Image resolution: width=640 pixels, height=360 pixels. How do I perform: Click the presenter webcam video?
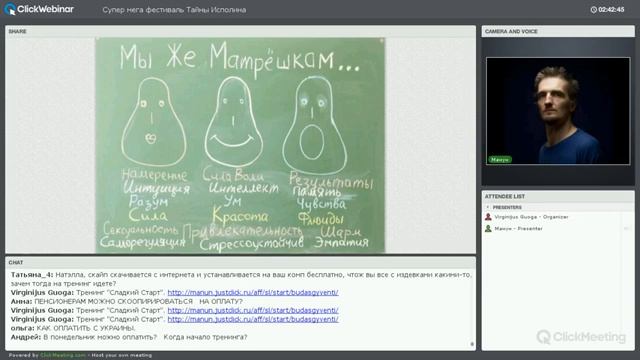click(x=558, y=111)
